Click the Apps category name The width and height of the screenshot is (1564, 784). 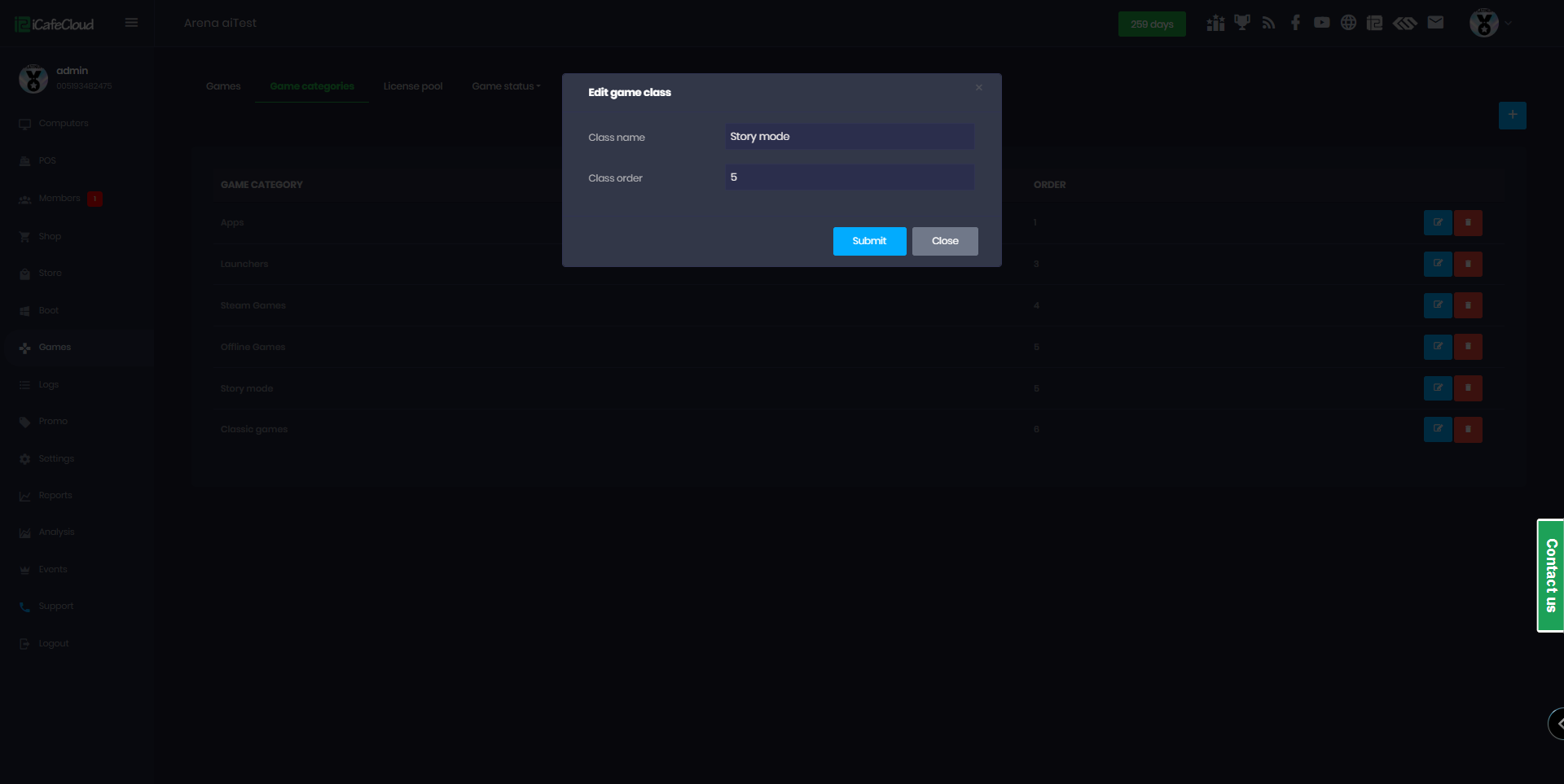pyautogui.click(x=232, y=223)
